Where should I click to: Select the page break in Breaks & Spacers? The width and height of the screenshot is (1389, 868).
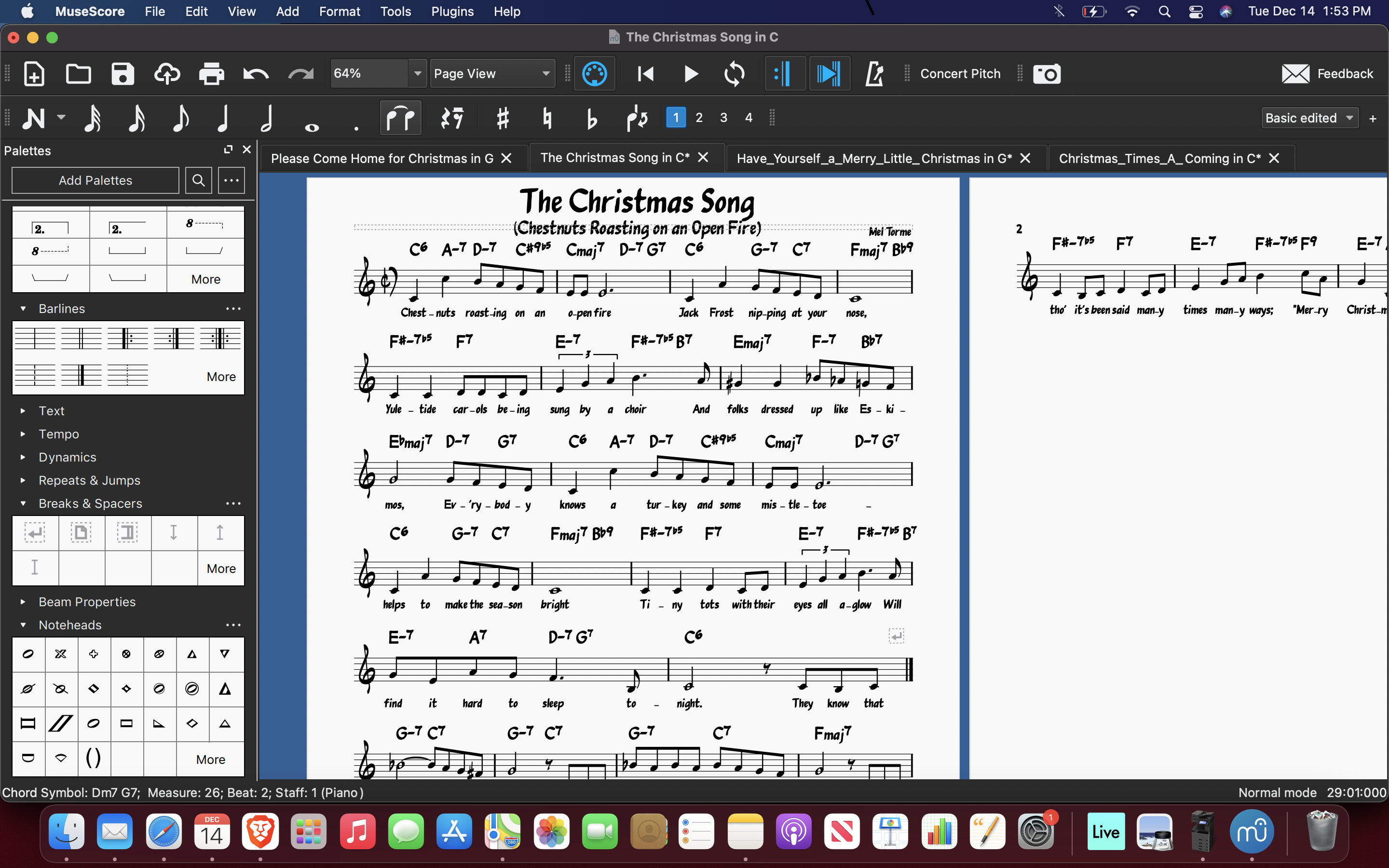81,533
